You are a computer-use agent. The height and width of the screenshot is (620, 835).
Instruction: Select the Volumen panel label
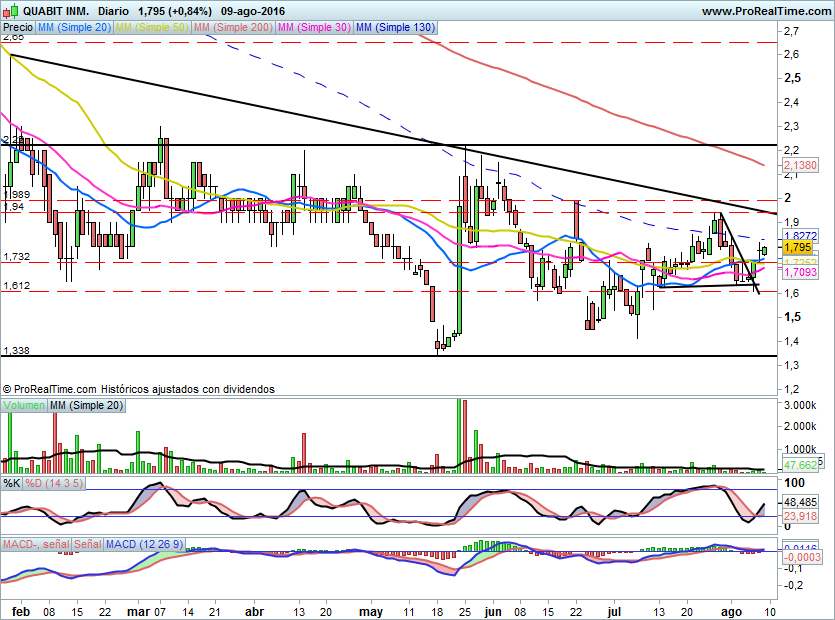[24, 405]
